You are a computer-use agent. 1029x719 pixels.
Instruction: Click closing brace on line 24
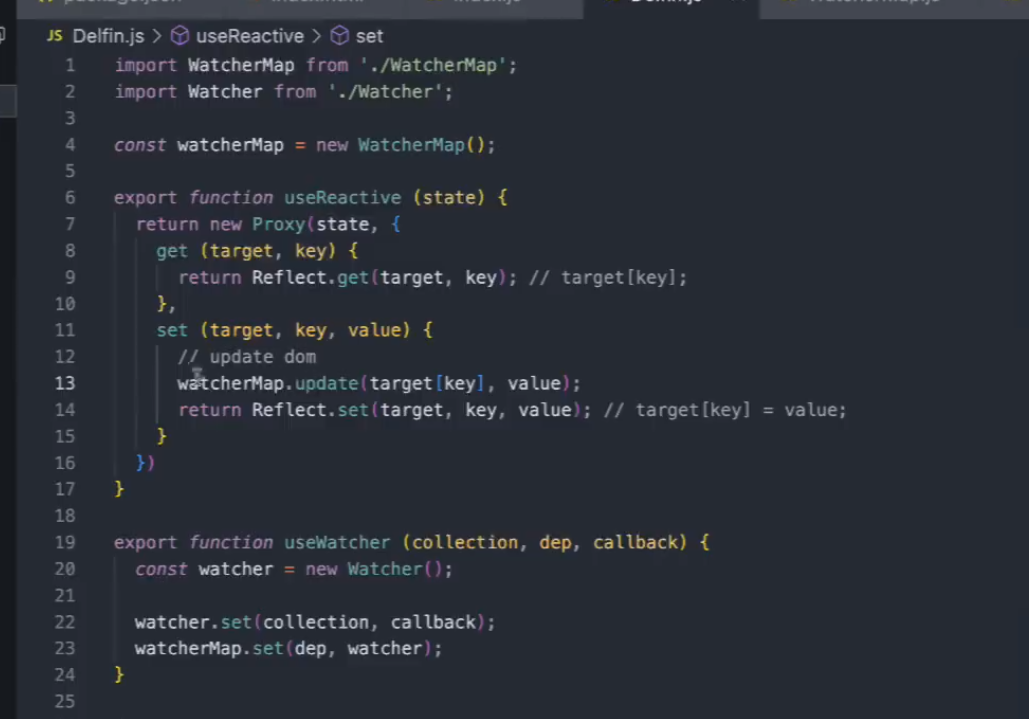coord(119,674)
